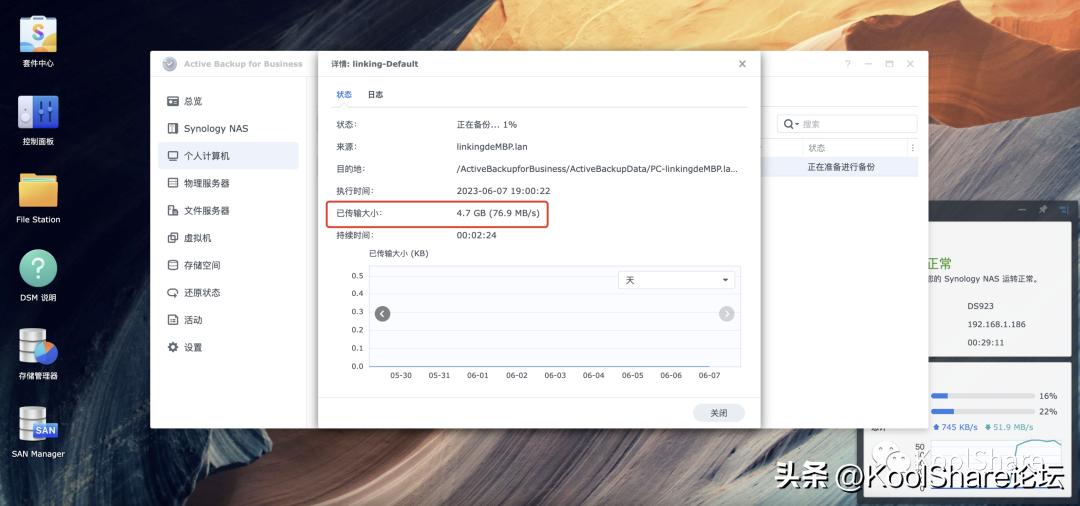Click the IP address 192.168.1.186
The height and width of the screenshot is (506, 1080).
[996, 324]
